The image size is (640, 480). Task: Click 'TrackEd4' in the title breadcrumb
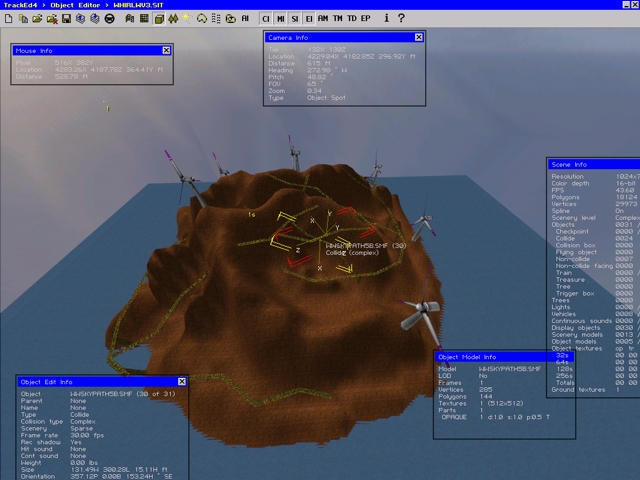(x=20, y=5)
